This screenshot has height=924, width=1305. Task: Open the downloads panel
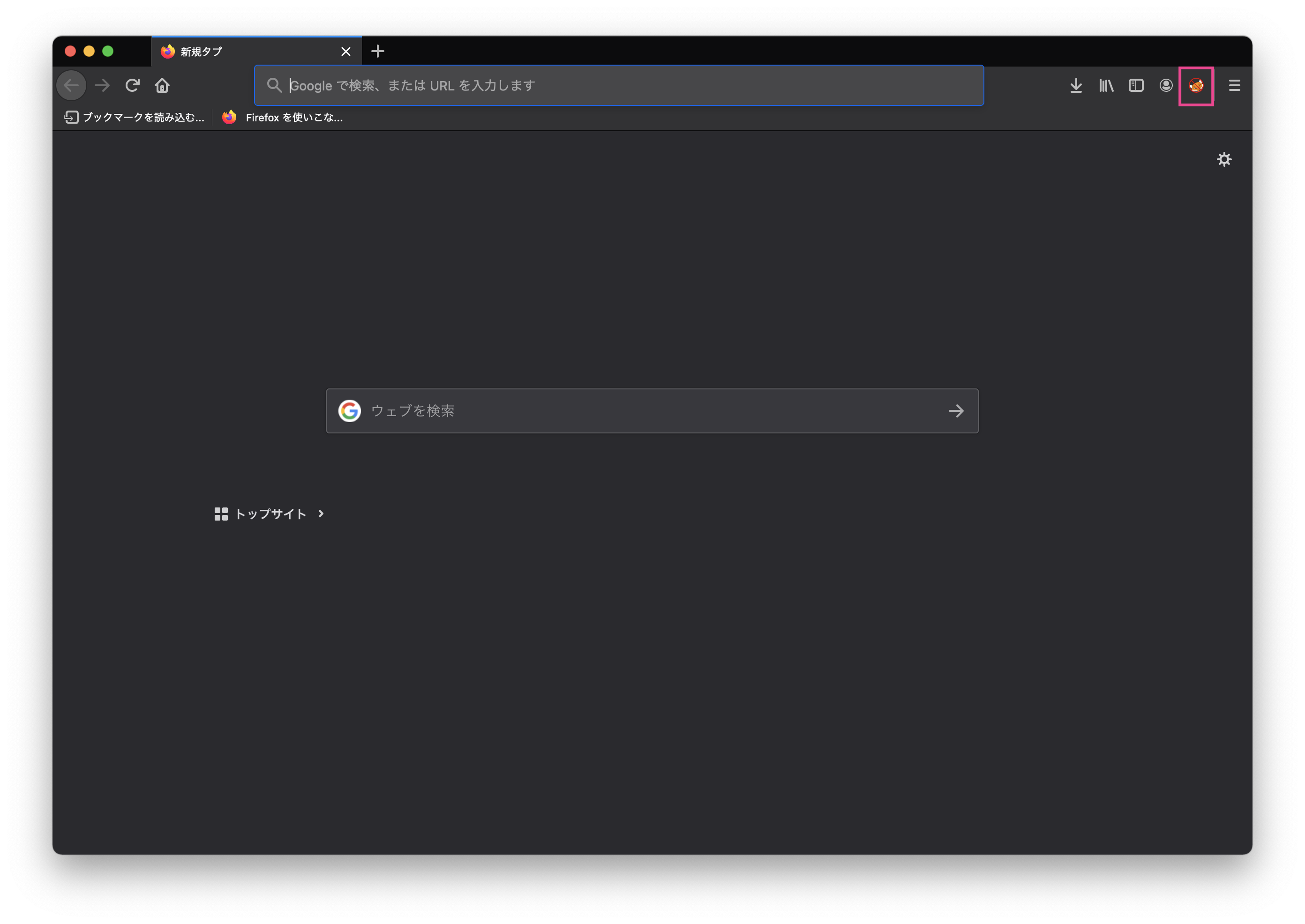click(1076, 85)
